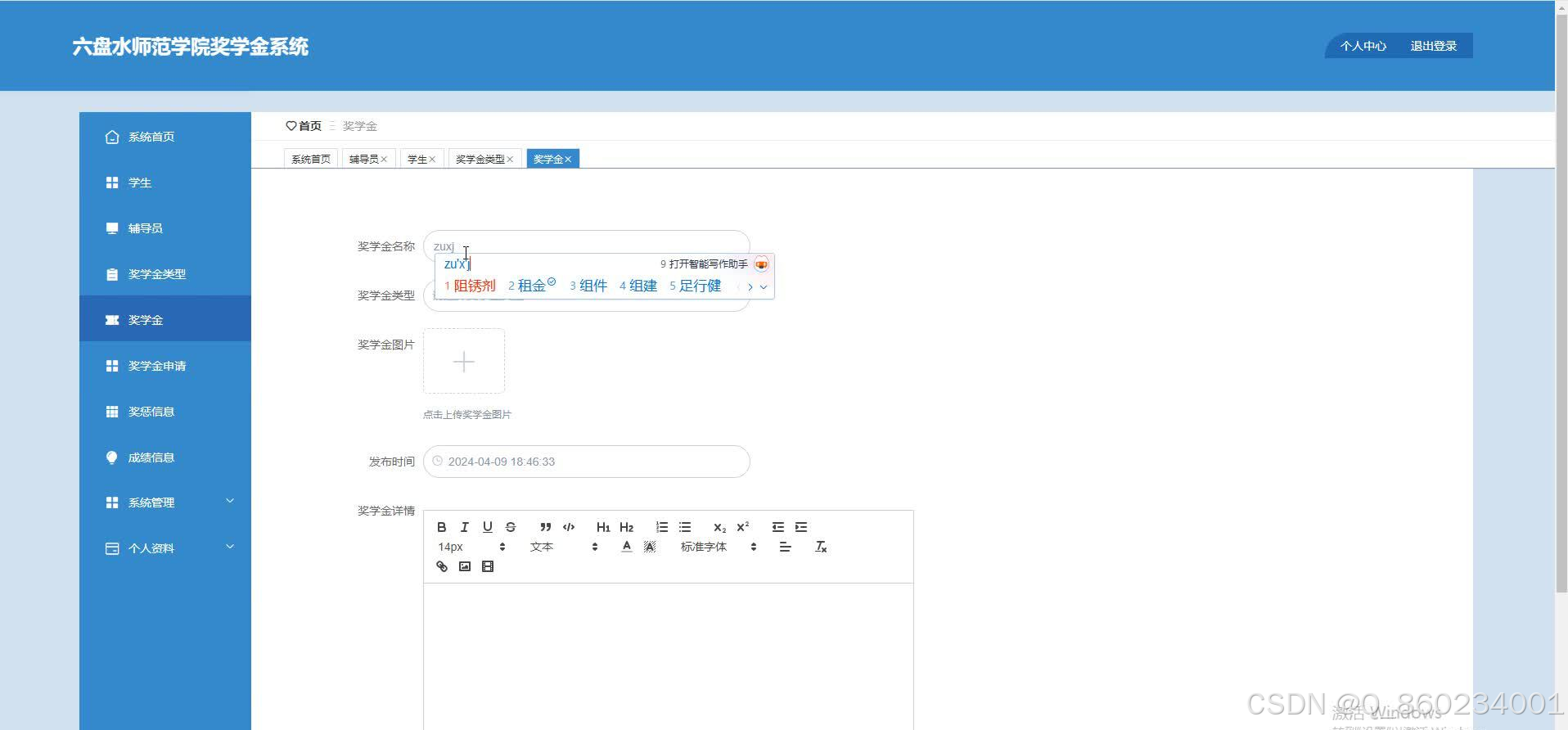Apply strikethrough formatting in editor
This screenshot has width=1568, height=730.
pos(511,527)
